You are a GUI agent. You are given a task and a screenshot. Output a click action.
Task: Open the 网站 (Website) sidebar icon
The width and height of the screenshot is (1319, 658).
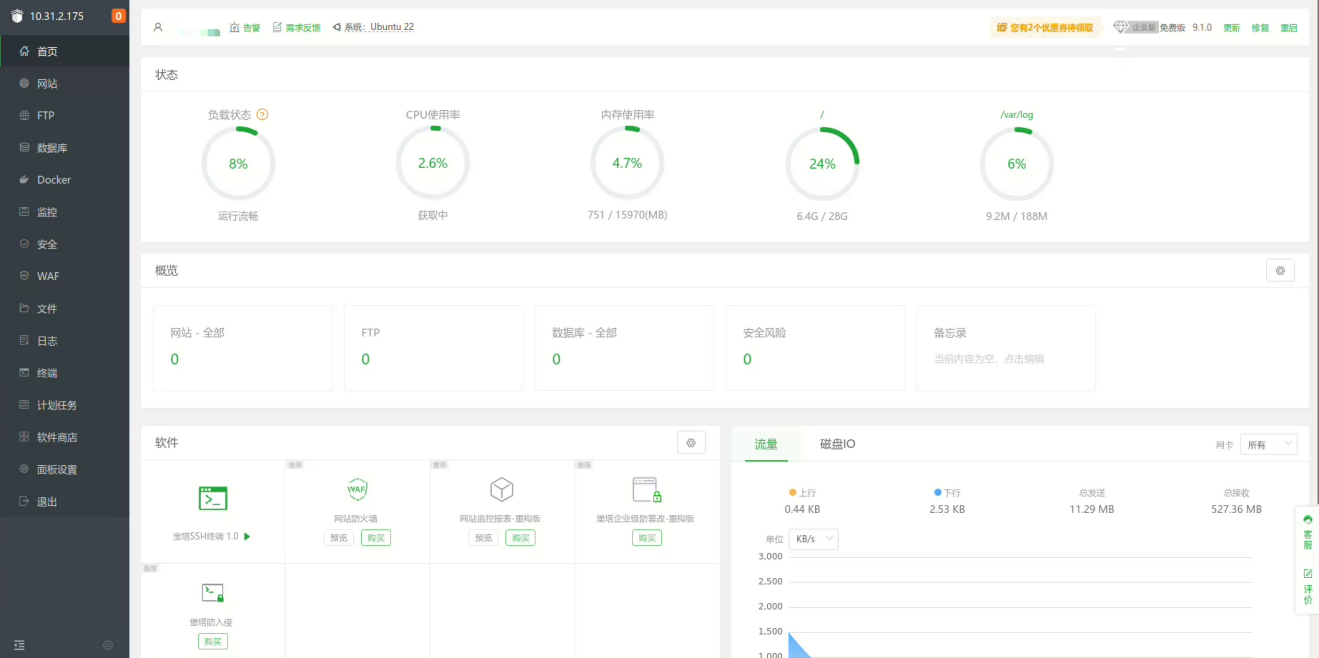coord(25,84)
